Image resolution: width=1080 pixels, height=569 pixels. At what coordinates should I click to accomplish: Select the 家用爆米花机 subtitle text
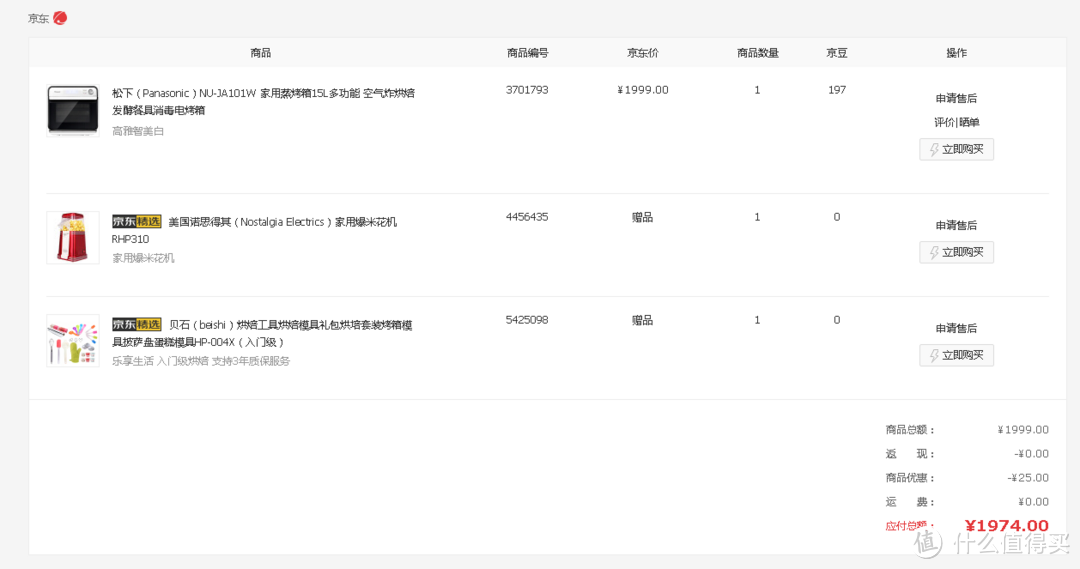(143, 258)
